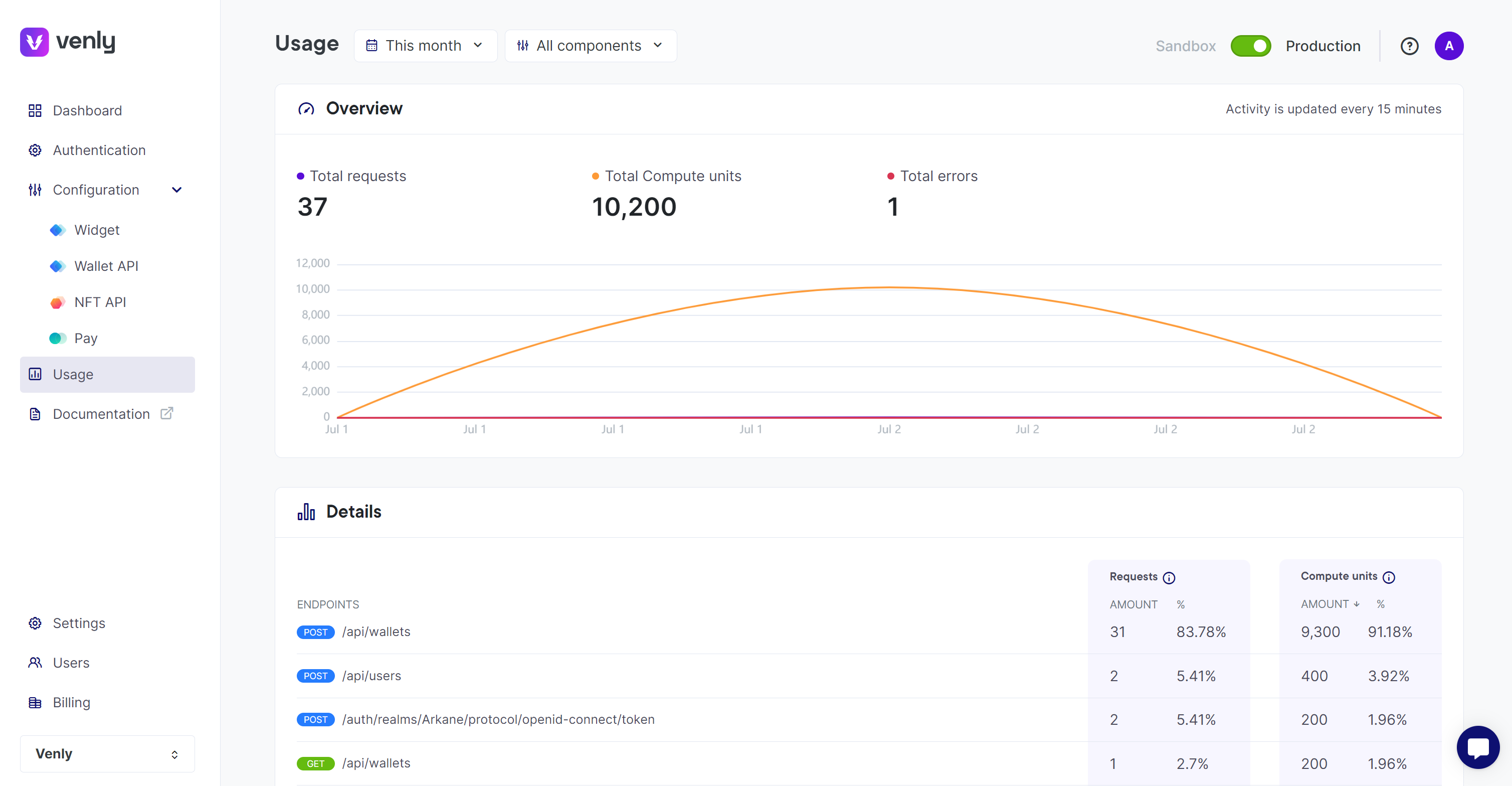The image size is (1512, 786).
Task: Click the Pay teal icon
Action: (x=58, y=339)
